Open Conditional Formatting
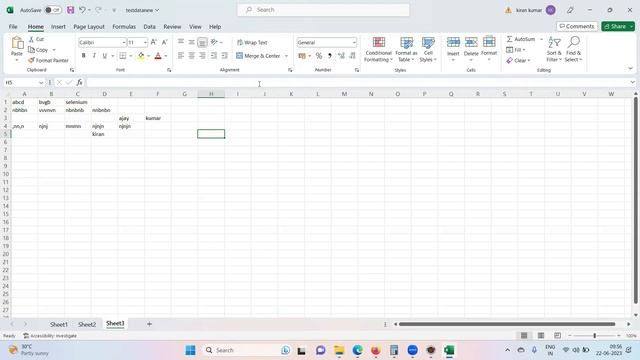Image resolution: width=640 pixels, height=360 pixels. pyautogui.click(x=378, y=49)
